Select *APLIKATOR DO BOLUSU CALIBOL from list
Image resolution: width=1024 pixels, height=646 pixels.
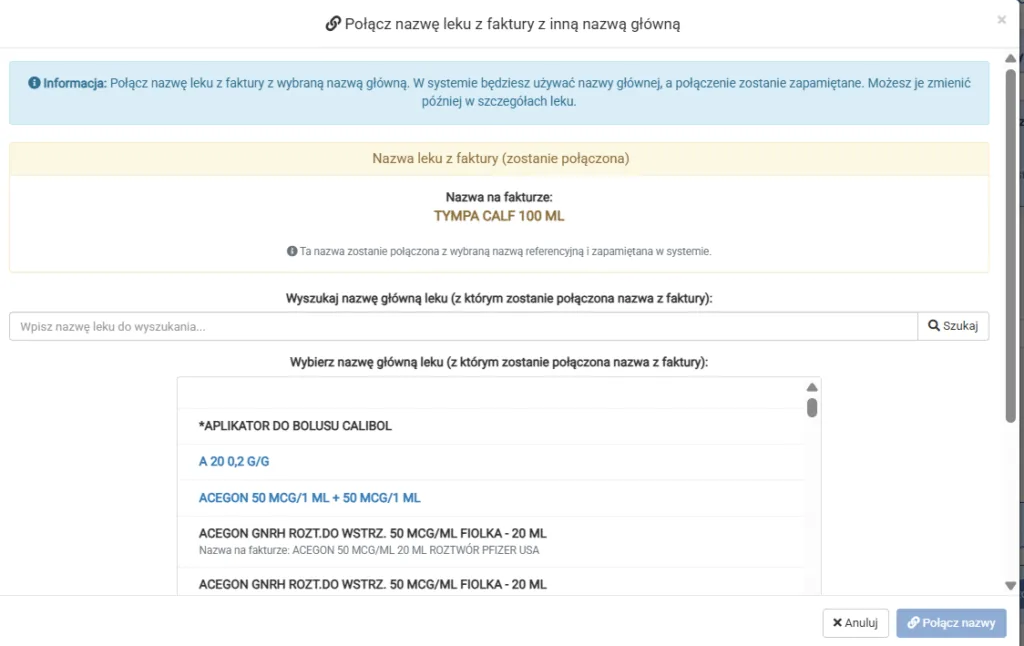pyautogui.click(x=490, y=426)
